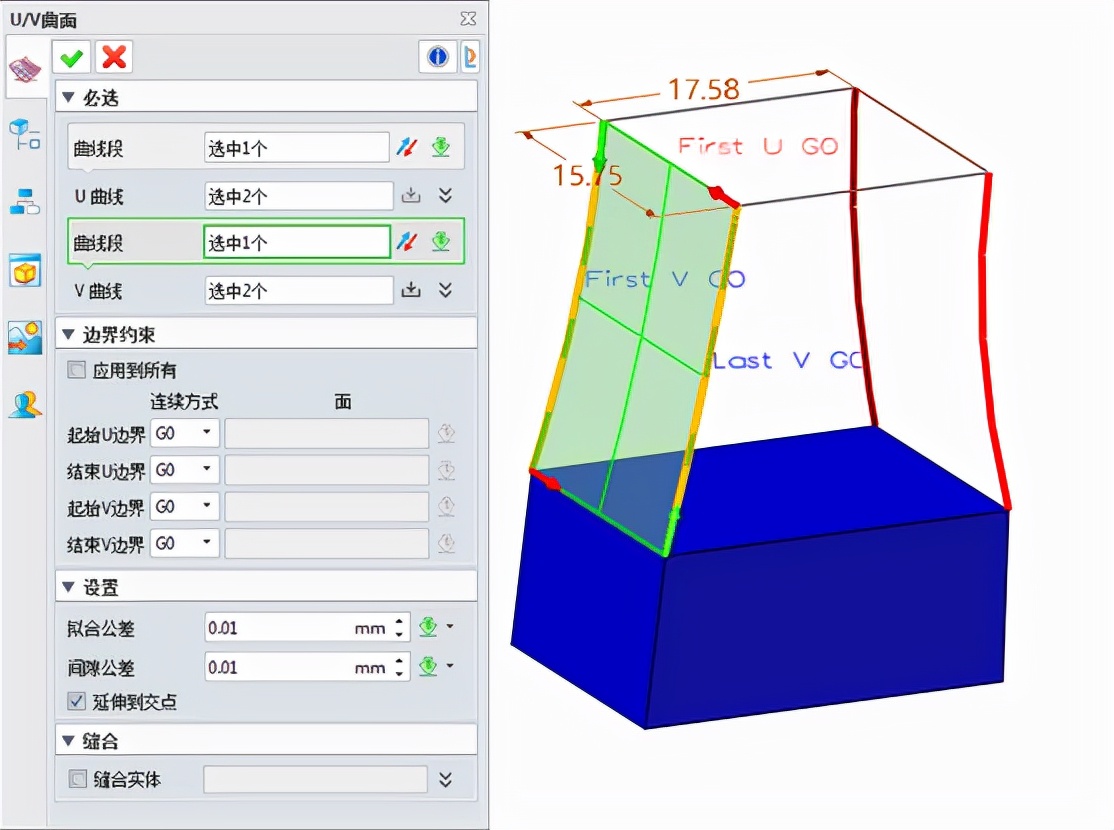This screenshot has width=1114, height=830.
Task: Click face pick icon for 结束V边界
Action: point(446,543)
